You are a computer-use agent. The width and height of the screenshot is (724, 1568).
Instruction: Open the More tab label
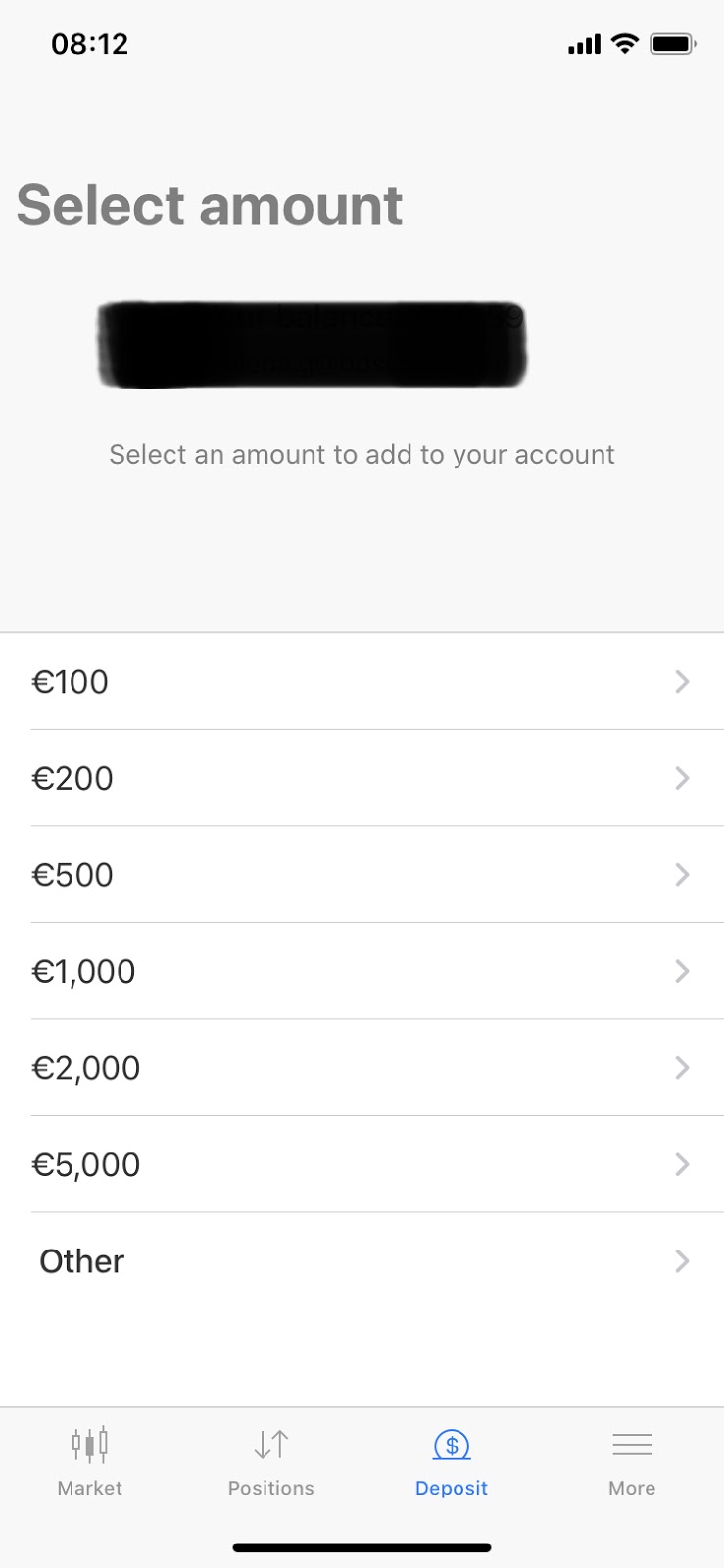(x=632, y=1488)
